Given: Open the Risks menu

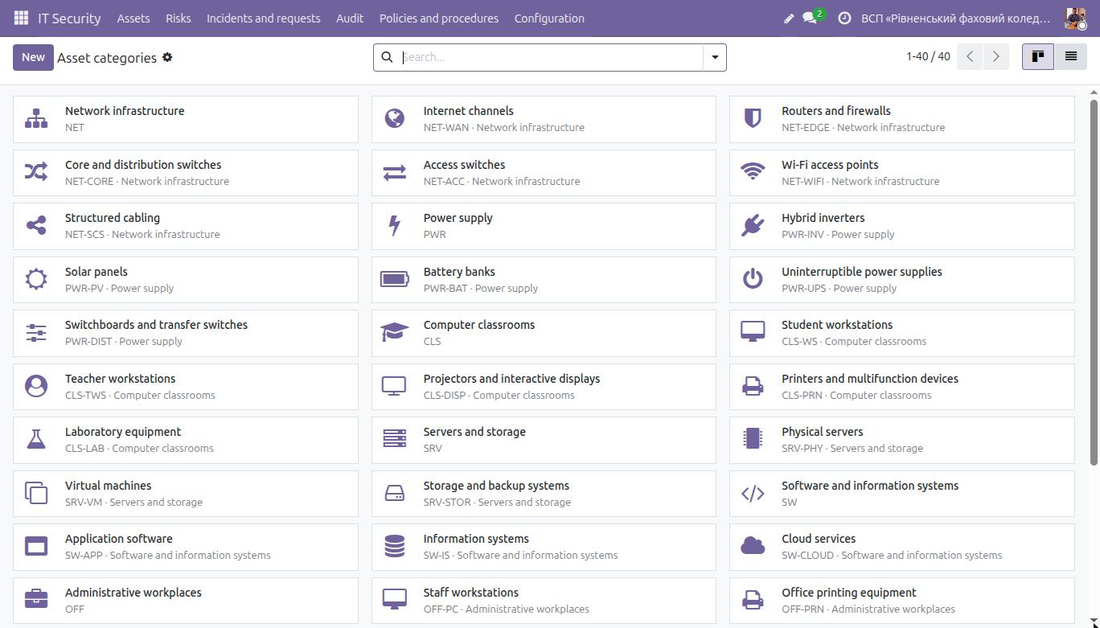Looking at the screenshot, I should coord(178,18).
